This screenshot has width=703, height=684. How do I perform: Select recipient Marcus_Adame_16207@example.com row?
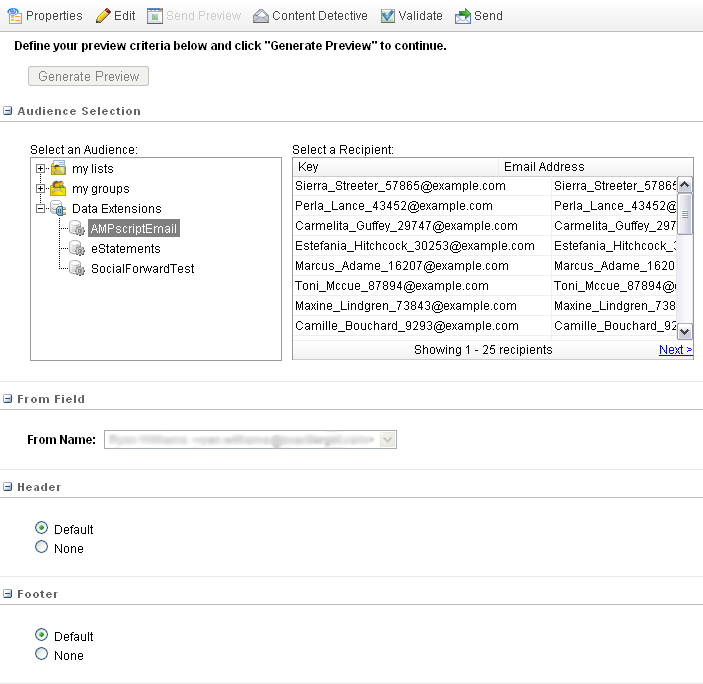point(420,266)
